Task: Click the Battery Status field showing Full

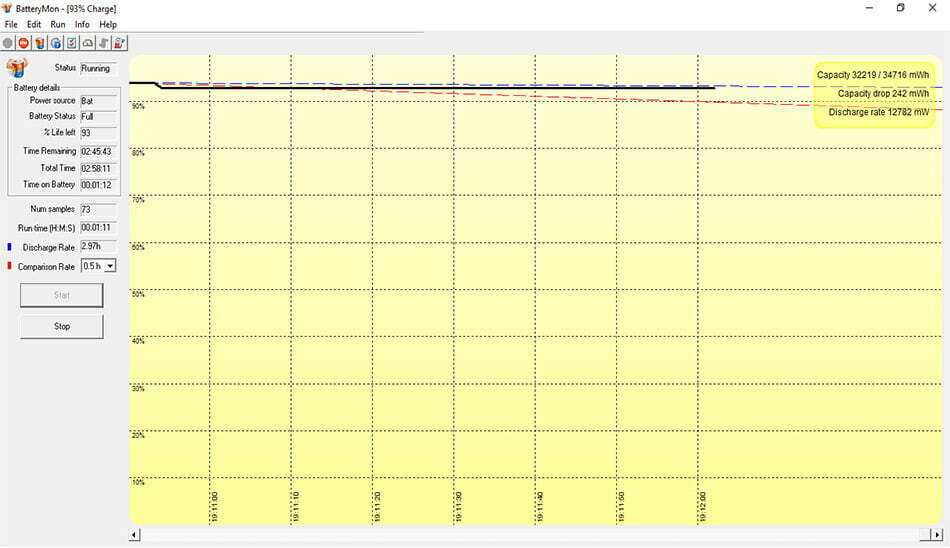Action: 98,116
